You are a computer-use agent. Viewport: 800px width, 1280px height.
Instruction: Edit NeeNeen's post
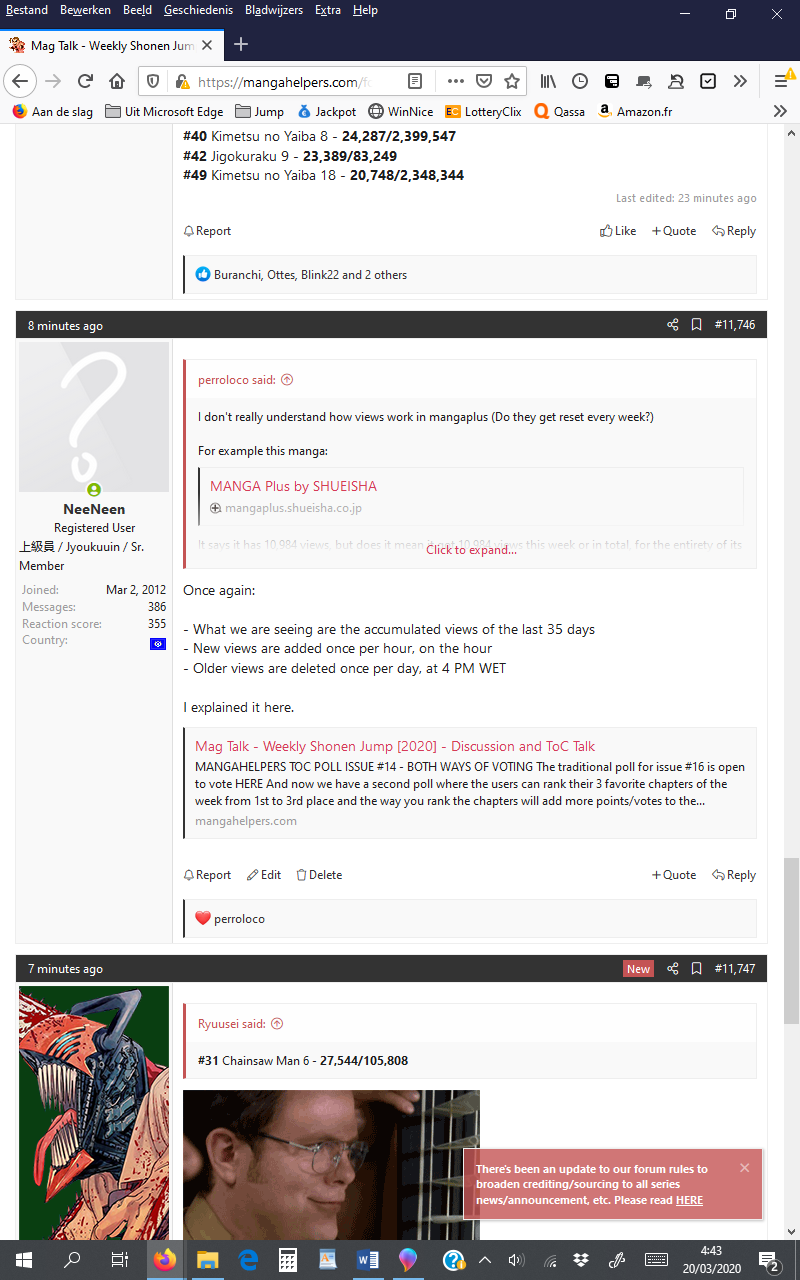264,875
